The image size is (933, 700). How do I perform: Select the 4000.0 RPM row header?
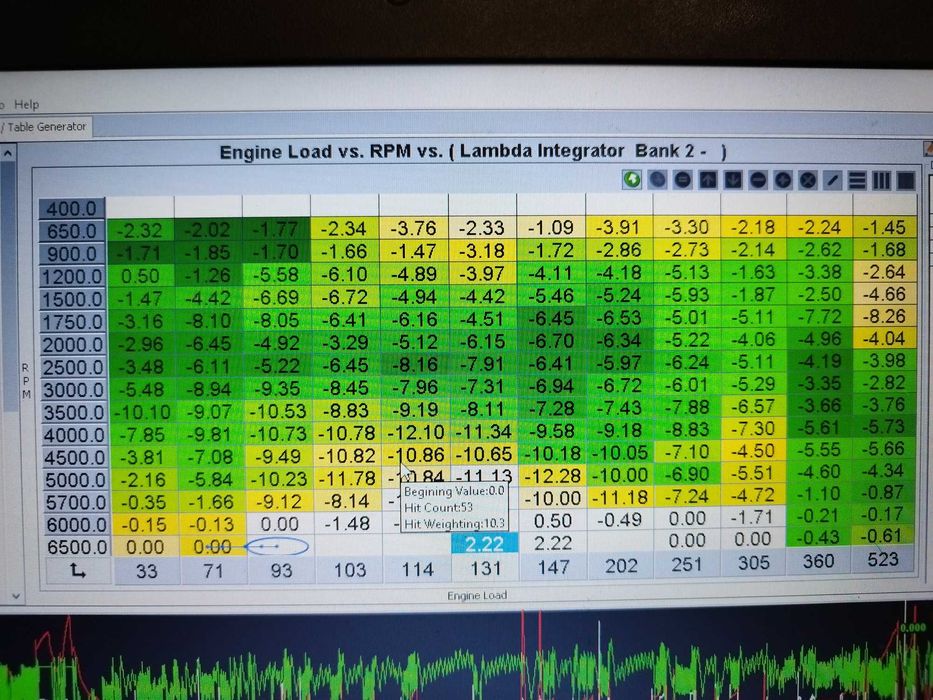click(74, 435)
